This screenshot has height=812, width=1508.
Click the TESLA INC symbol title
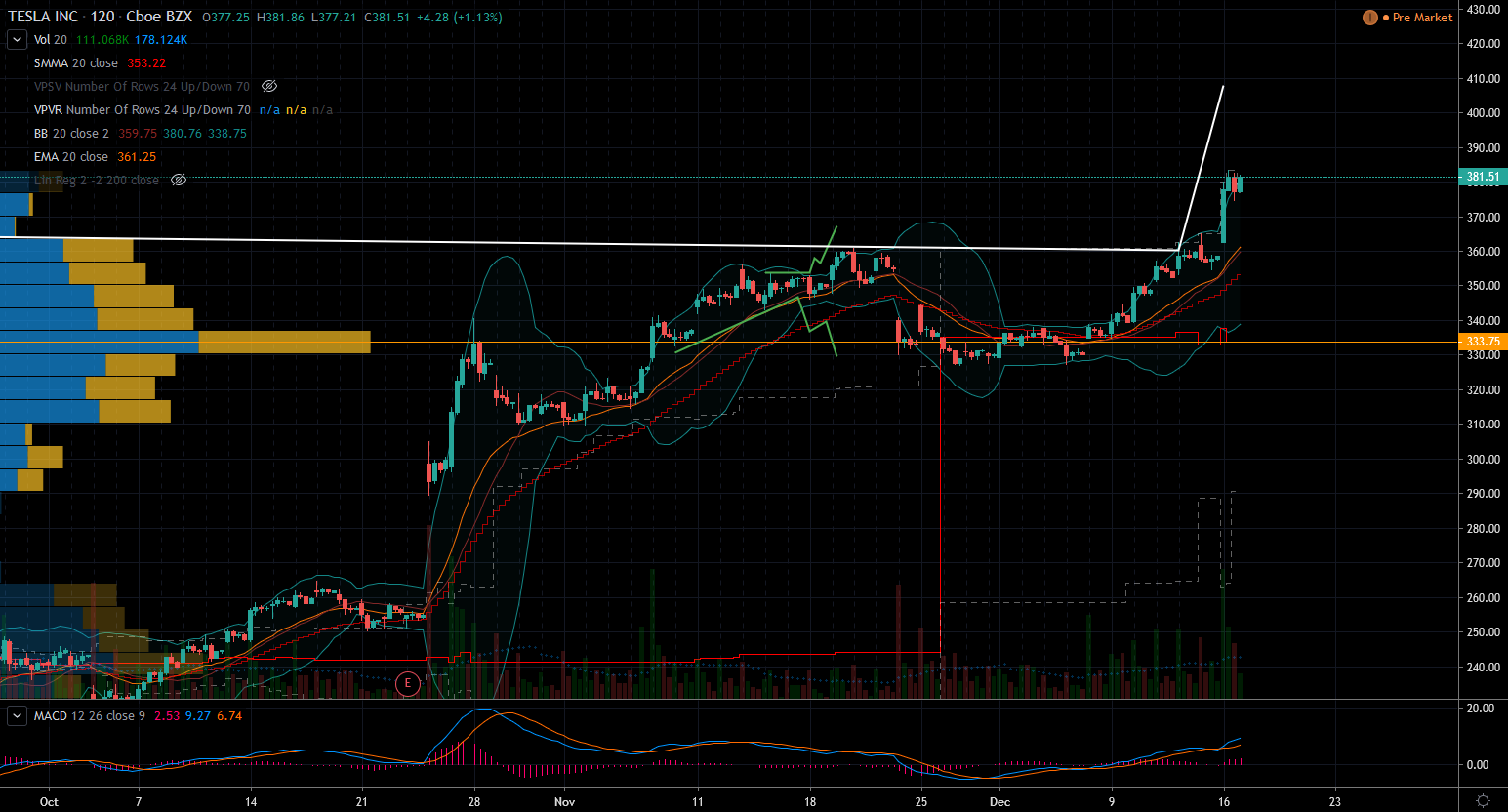coord(43,17)
